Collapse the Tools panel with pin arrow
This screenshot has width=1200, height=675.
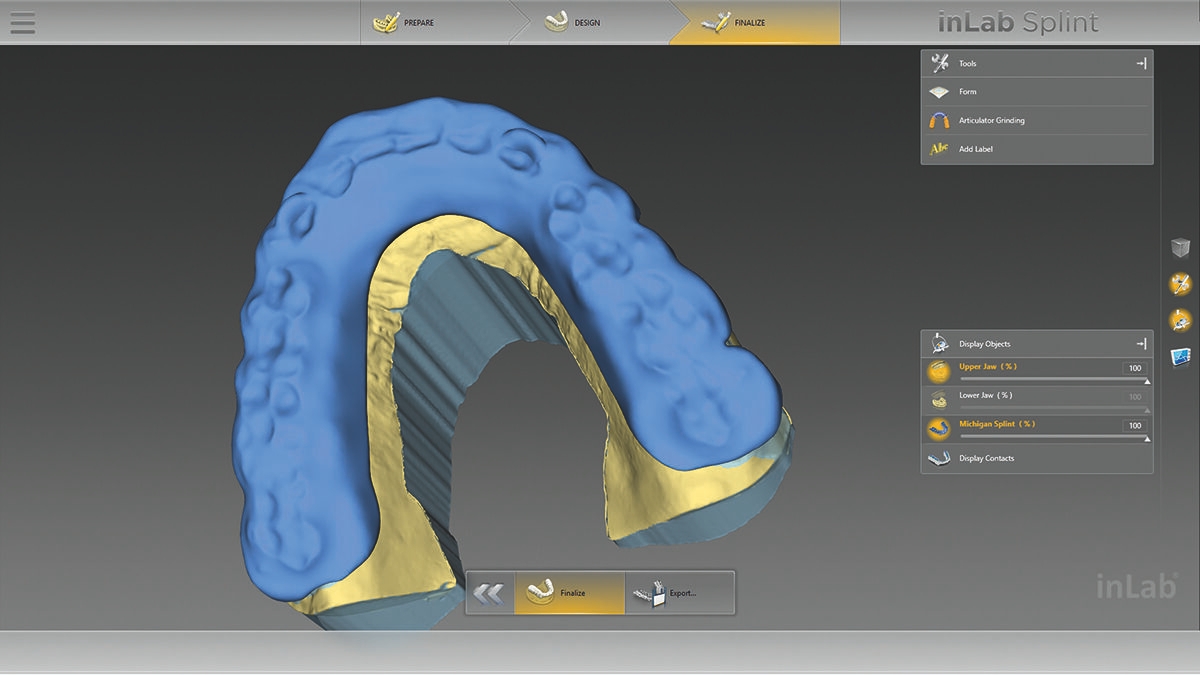(1141, 63)
